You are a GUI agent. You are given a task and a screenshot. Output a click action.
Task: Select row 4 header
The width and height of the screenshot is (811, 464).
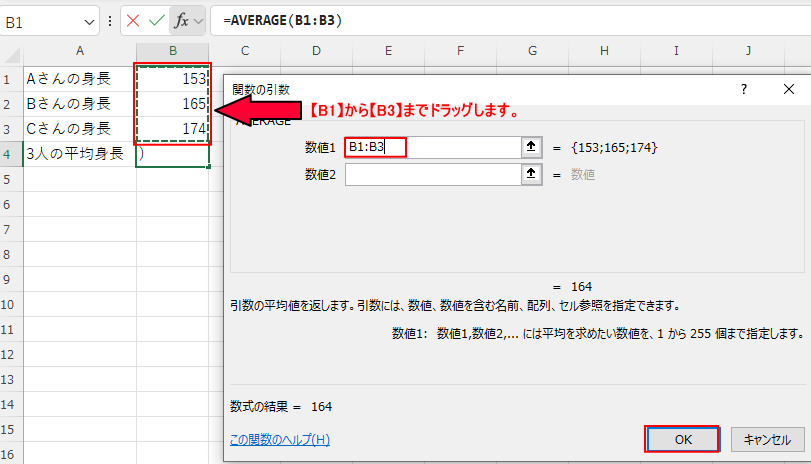pos(11,154)
